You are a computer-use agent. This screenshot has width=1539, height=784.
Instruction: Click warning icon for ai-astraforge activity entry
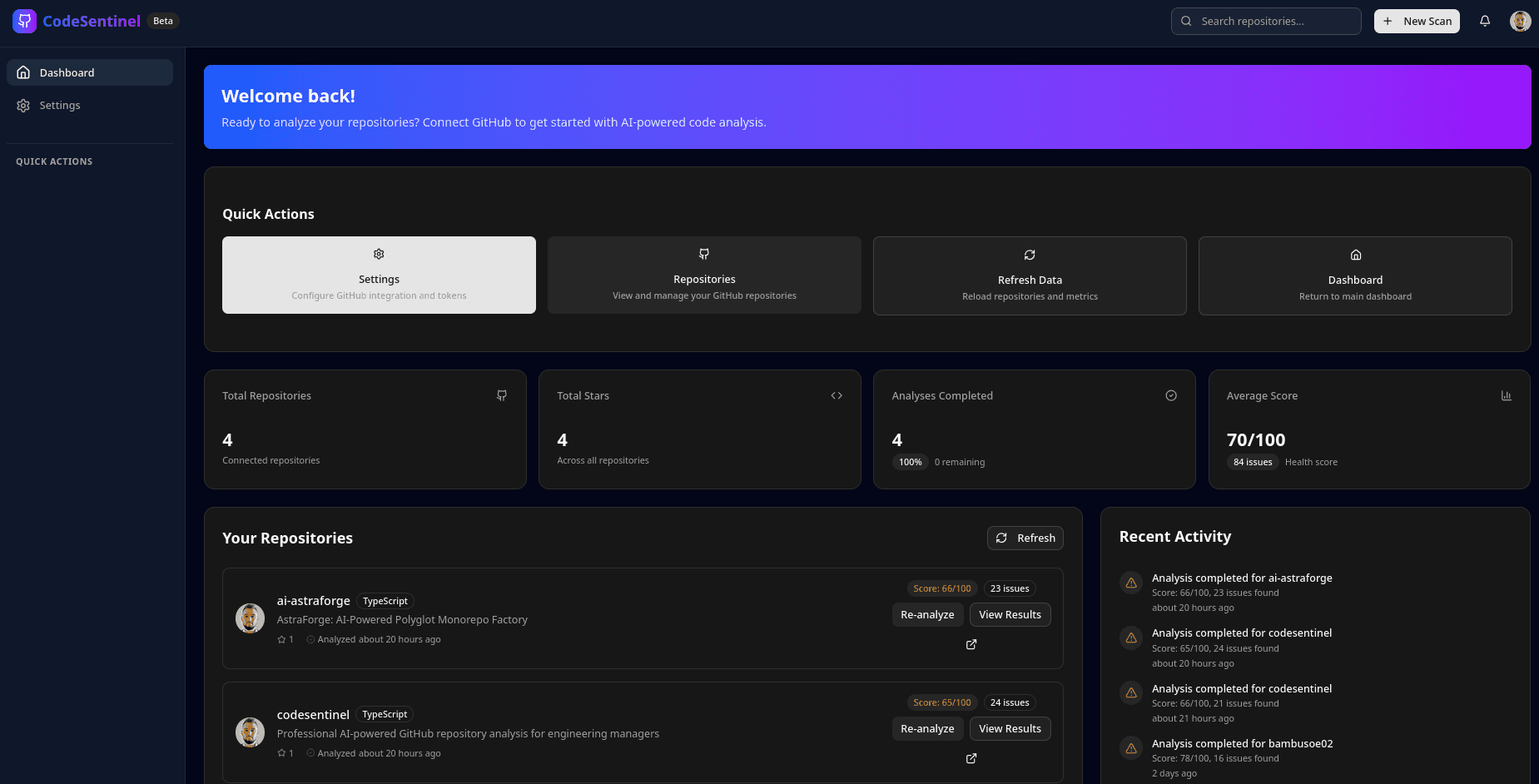point(1131,583)
